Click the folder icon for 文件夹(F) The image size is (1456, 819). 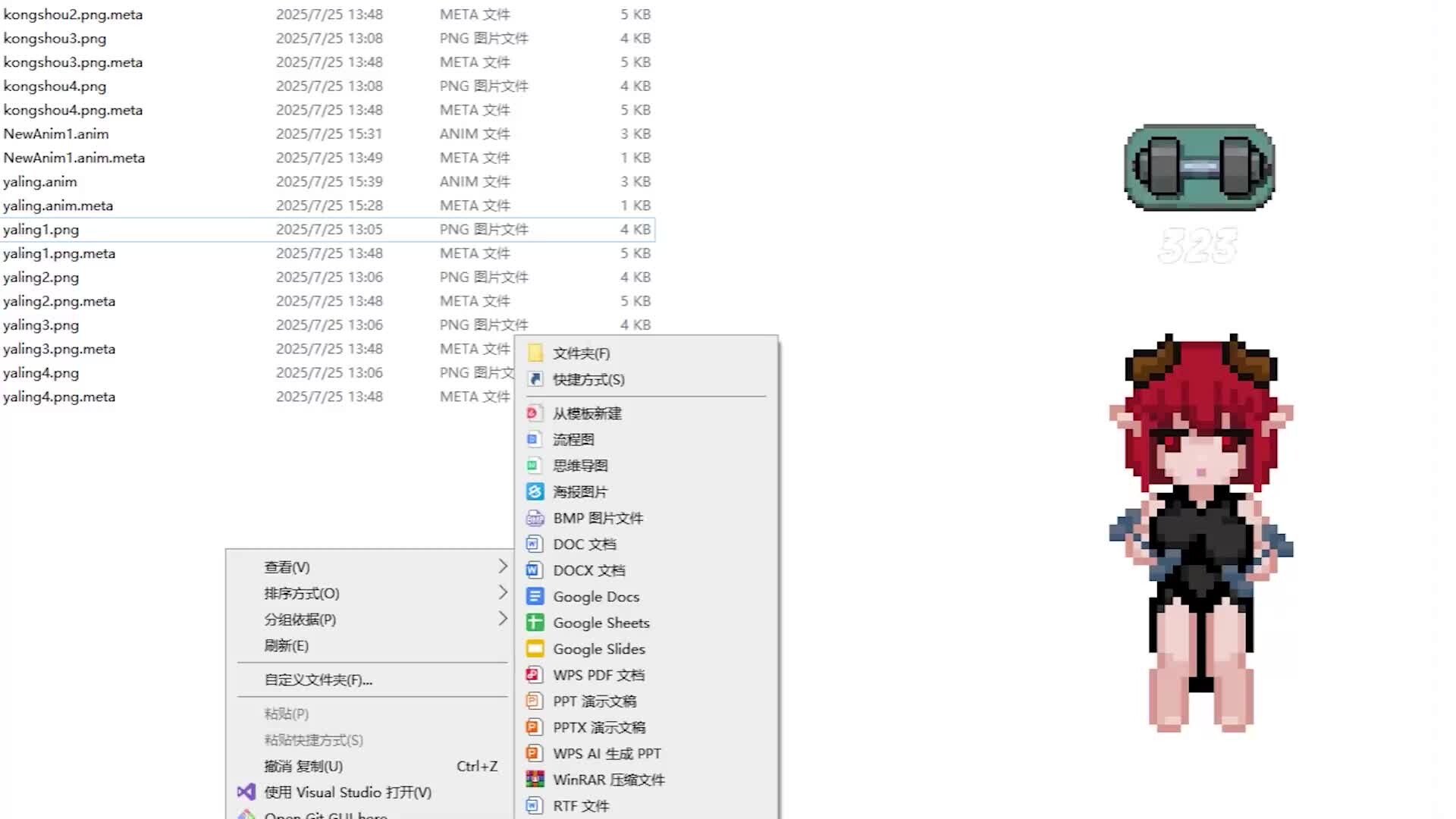(535, 353)
